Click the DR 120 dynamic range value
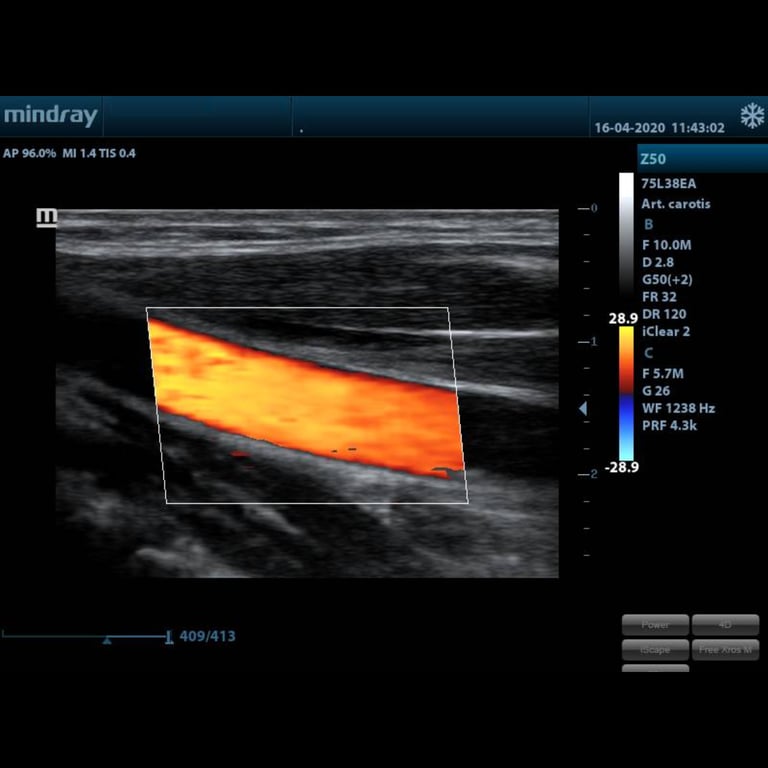This screenshot has width=768, height=768. [664, 314]
